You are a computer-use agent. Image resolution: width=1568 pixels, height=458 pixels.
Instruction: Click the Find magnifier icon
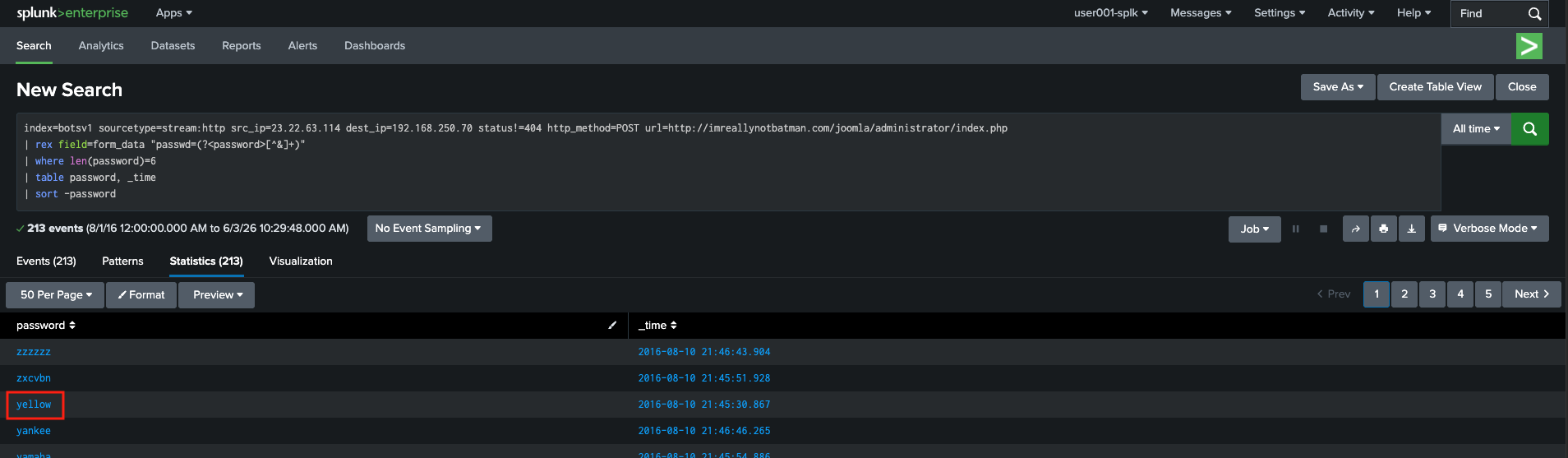point(1534,14)
